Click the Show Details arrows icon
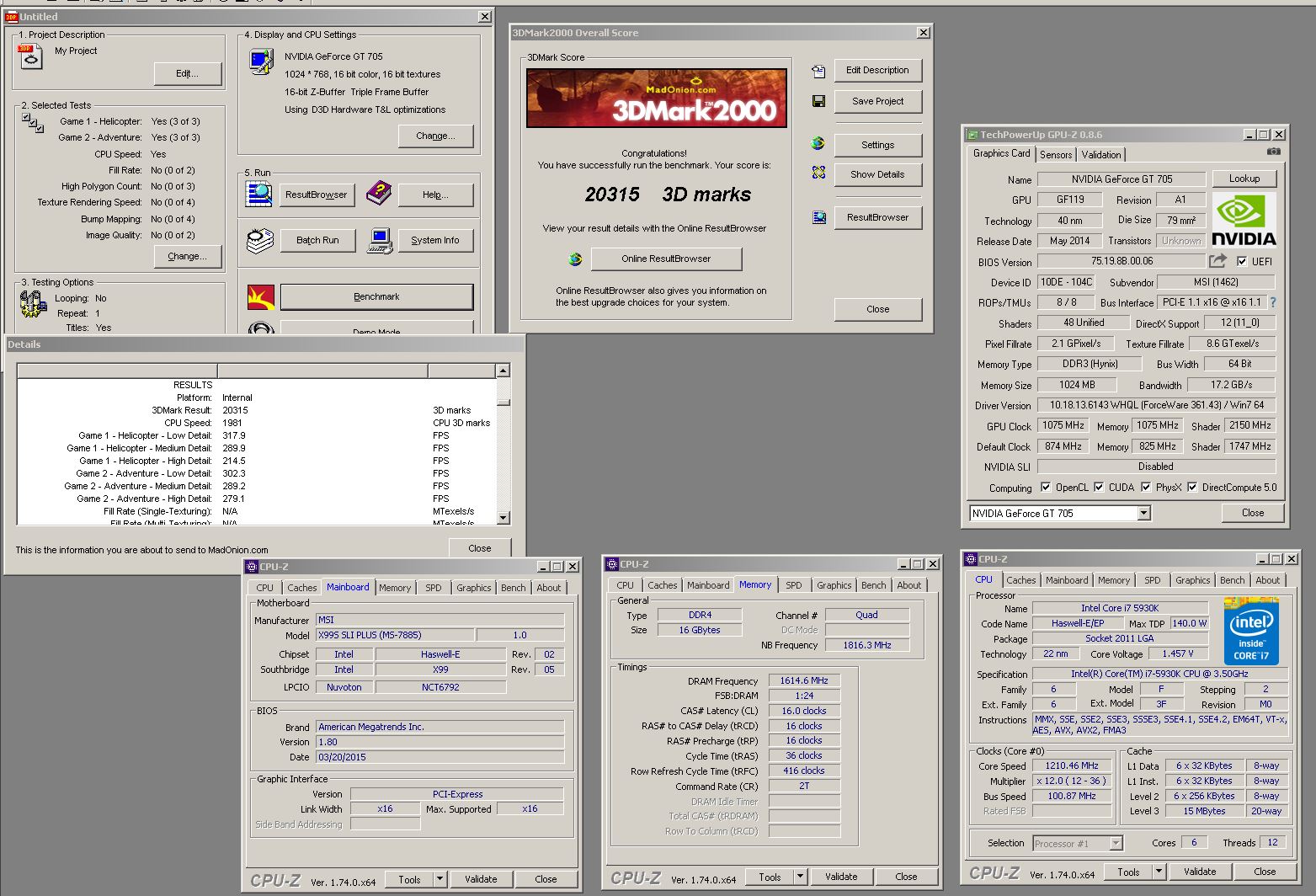The height and width of the screenshot is (896, 1316). point(818,172)
